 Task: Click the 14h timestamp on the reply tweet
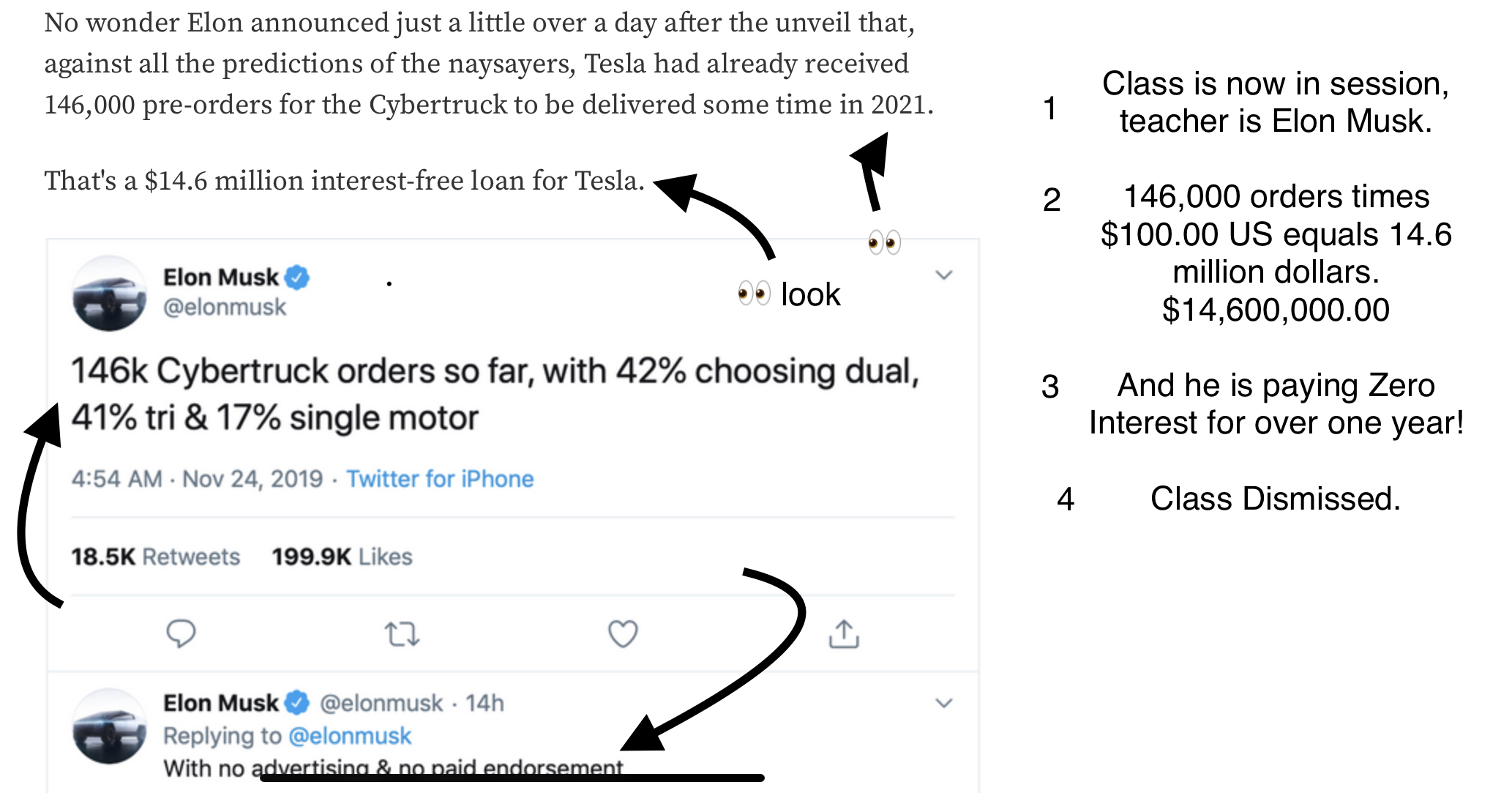484,704
